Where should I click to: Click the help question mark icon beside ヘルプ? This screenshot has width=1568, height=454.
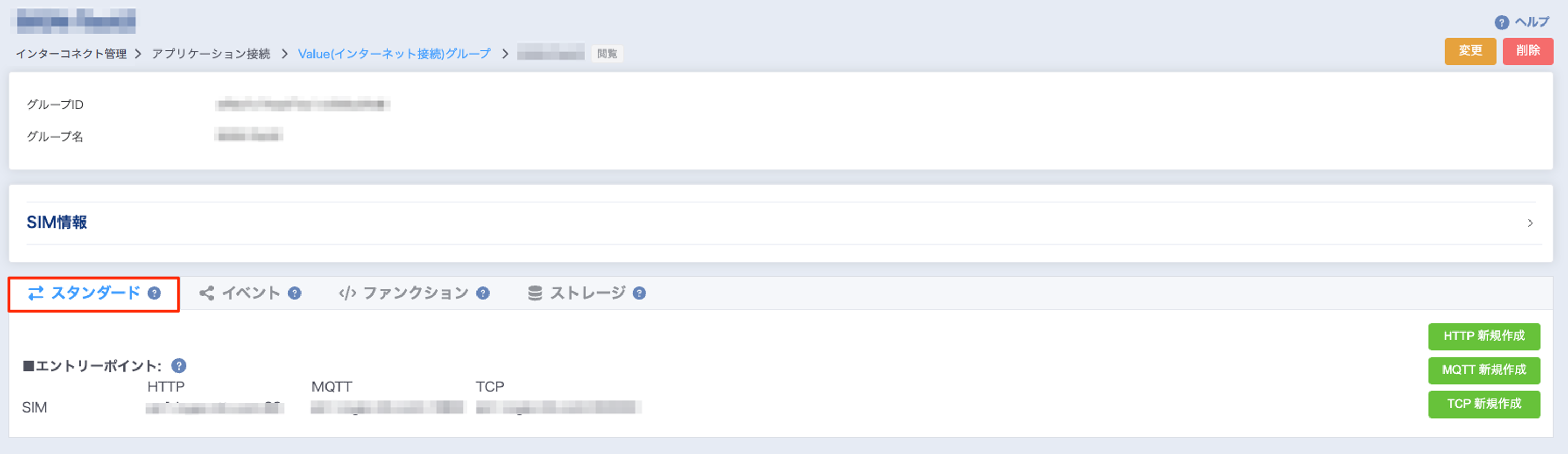pos(1501,22)
